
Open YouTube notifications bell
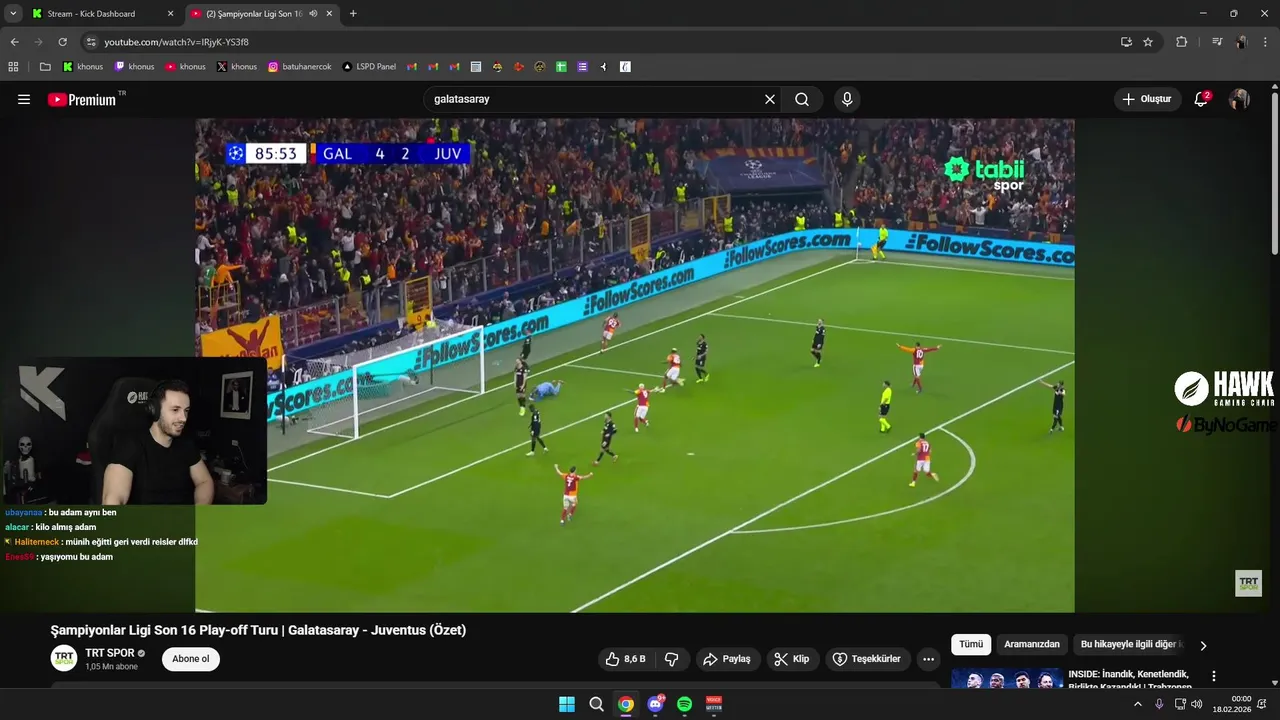(x=1201, y=99)
